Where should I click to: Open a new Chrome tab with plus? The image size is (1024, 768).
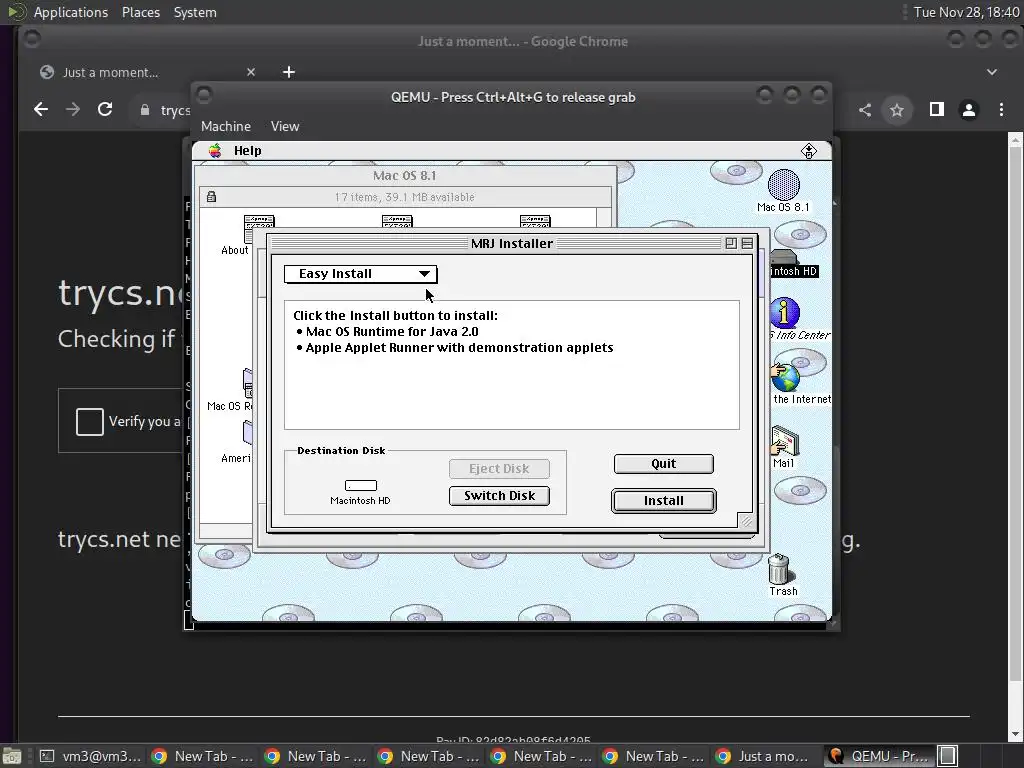(289, 72)
